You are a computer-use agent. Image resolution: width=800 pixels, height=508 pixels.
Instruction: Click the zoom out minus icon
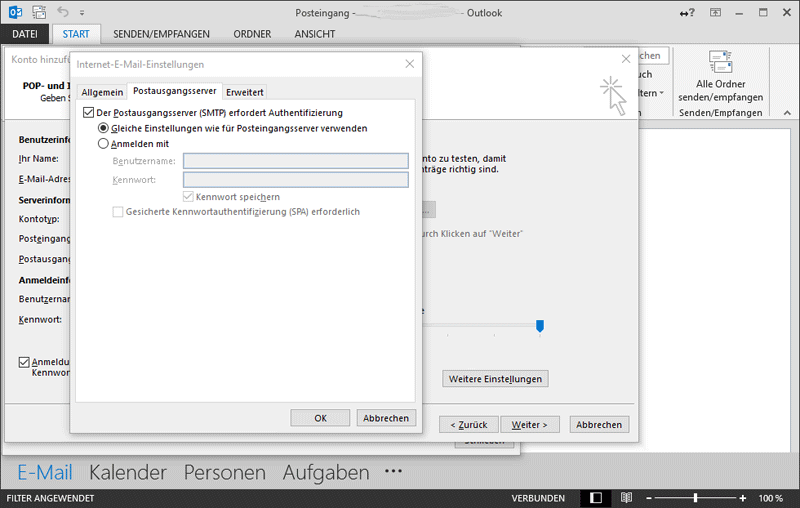651,497
